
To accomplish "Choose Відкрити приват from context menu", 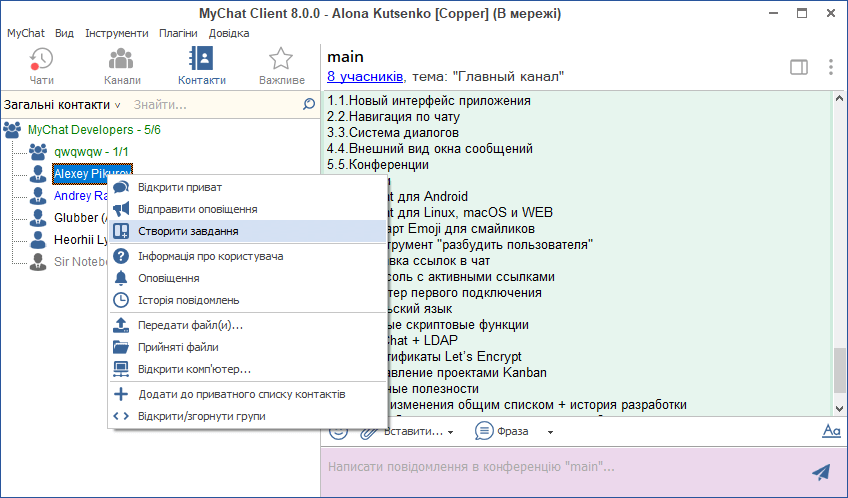I will tap(180, 187).
